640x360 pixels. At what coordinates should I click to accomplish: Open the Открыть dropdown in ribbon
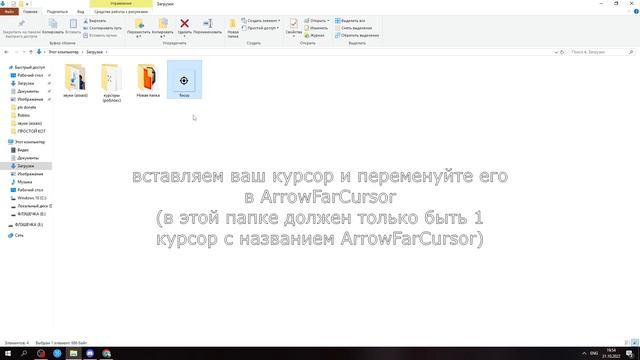(x=317, y=20)
